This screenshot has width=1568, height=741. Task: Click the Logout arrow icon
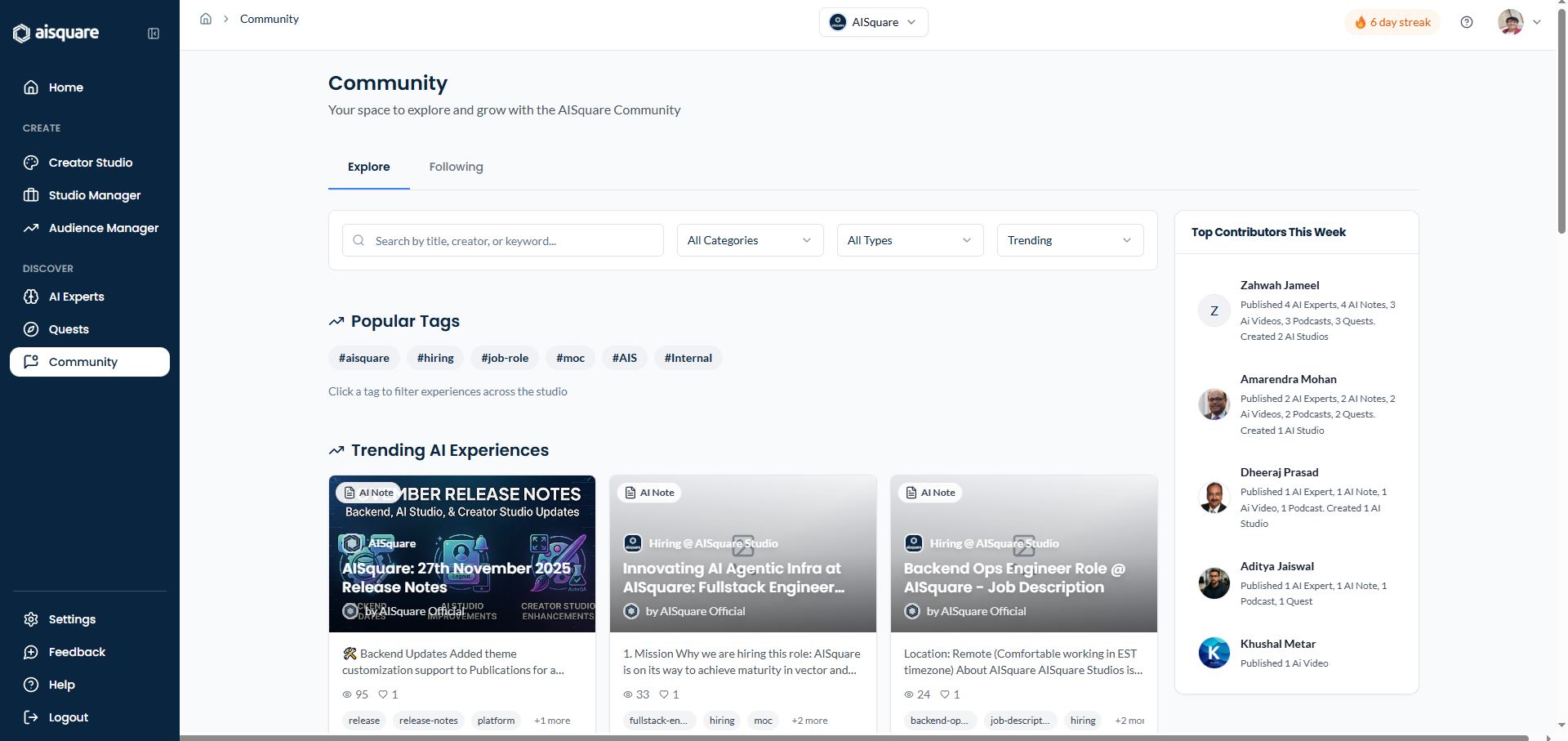tap(31, 717)
